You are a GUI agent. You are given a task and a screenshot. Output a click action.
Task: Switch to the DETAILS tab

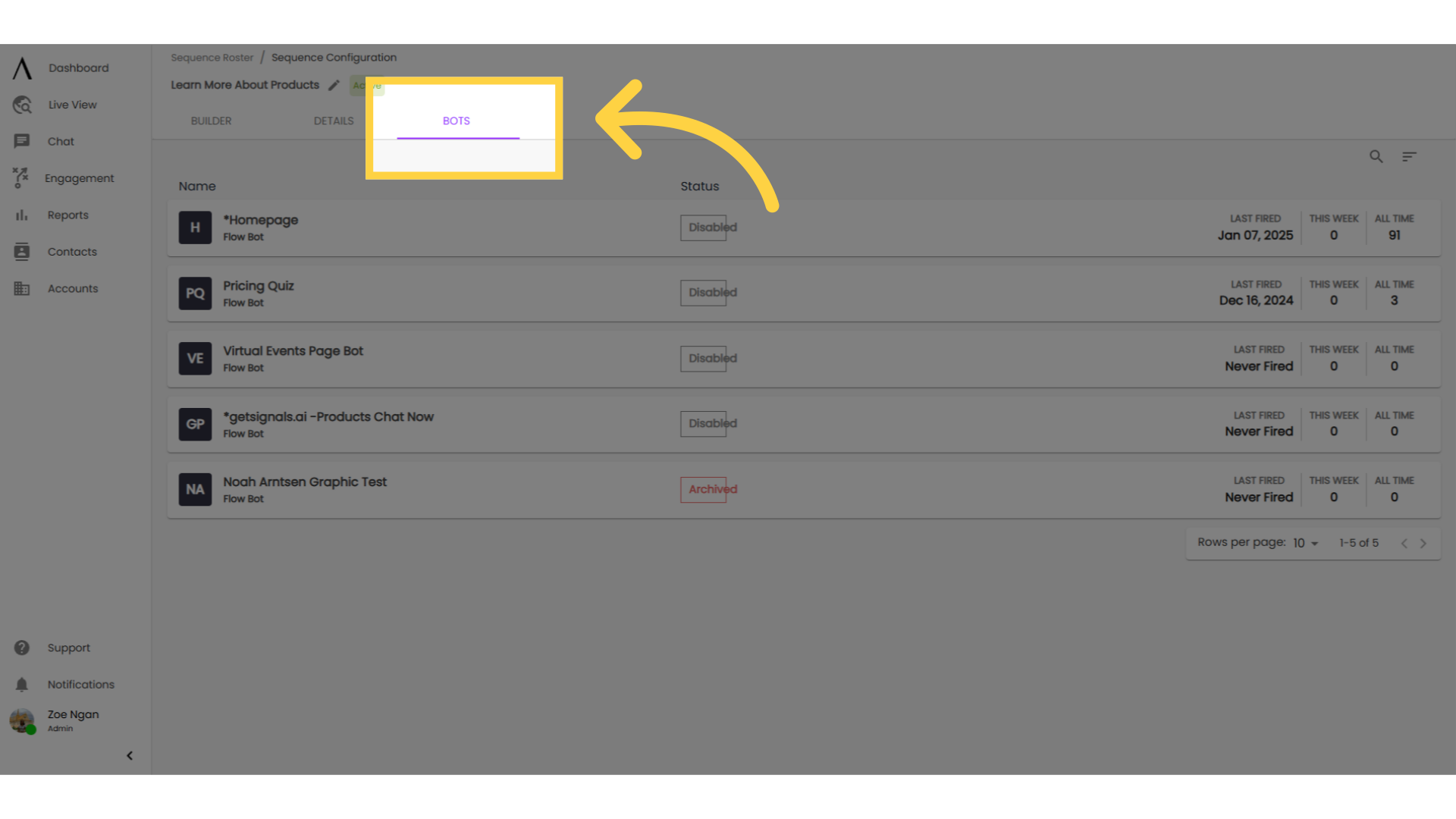[x=333, y=120]
